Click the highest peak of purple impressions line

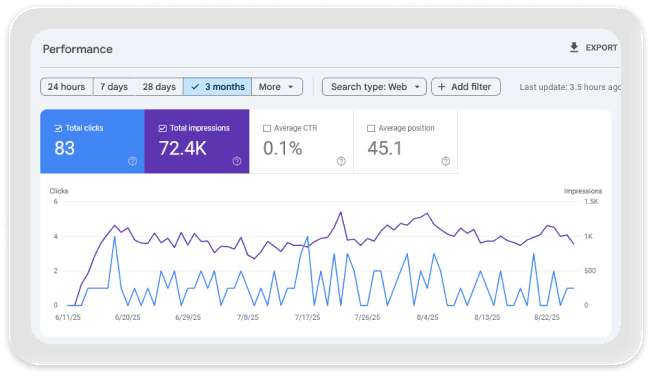coord(341,212)
